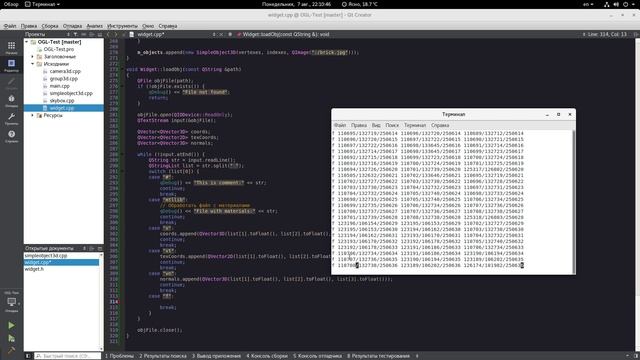Close the widget.cpp document in editor toolbar
Viewport: 640px width, 360px height.
[x=221, y=34]
